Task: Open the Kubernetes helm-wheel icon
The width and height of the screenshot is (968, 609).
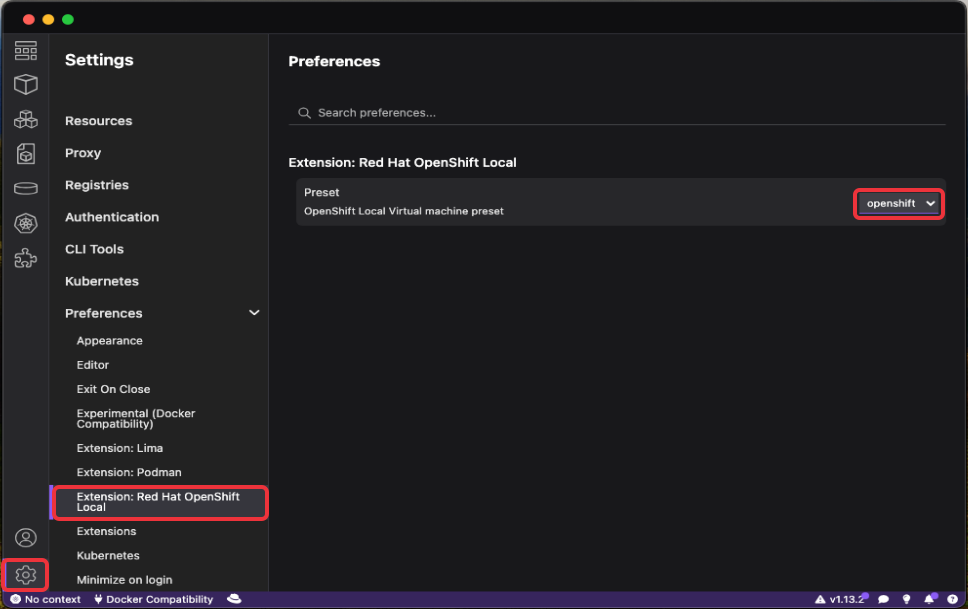Action: tap(25, 223)
